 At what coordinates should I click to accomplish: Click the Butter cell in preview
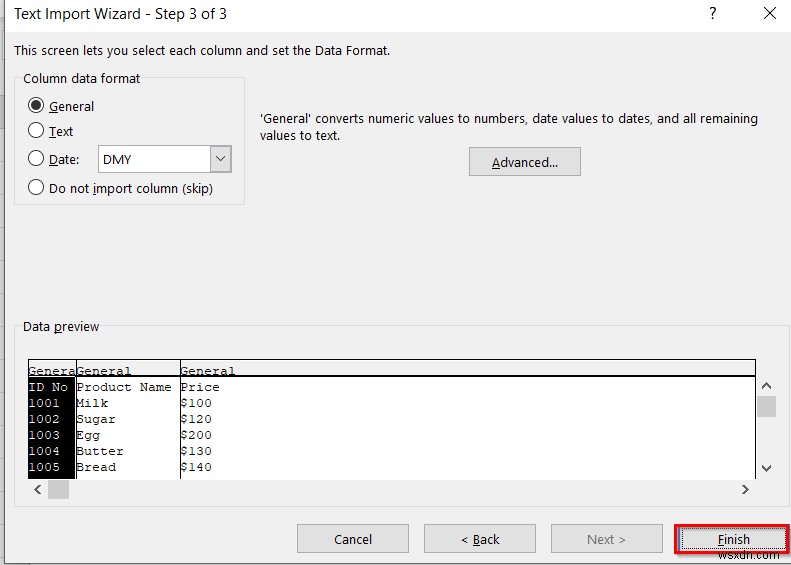pyautogui.click(x=100, y=451)
